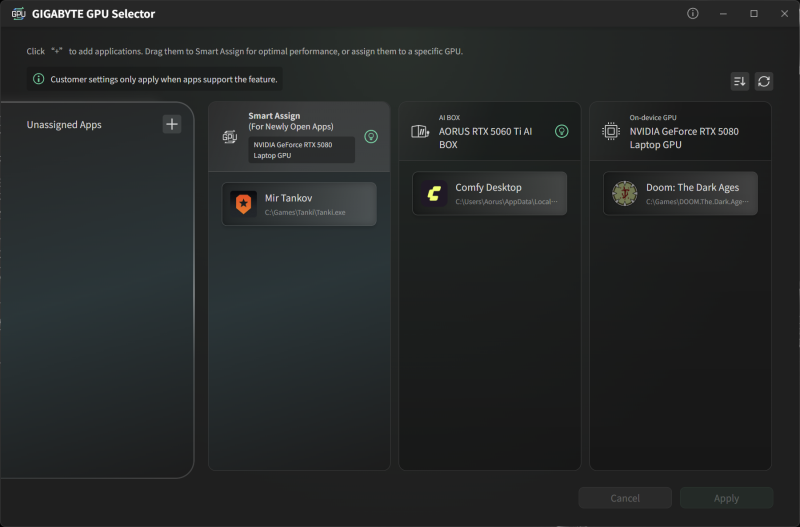
Task: Select the Mir Tankov app card
Action: coord(299,204)
